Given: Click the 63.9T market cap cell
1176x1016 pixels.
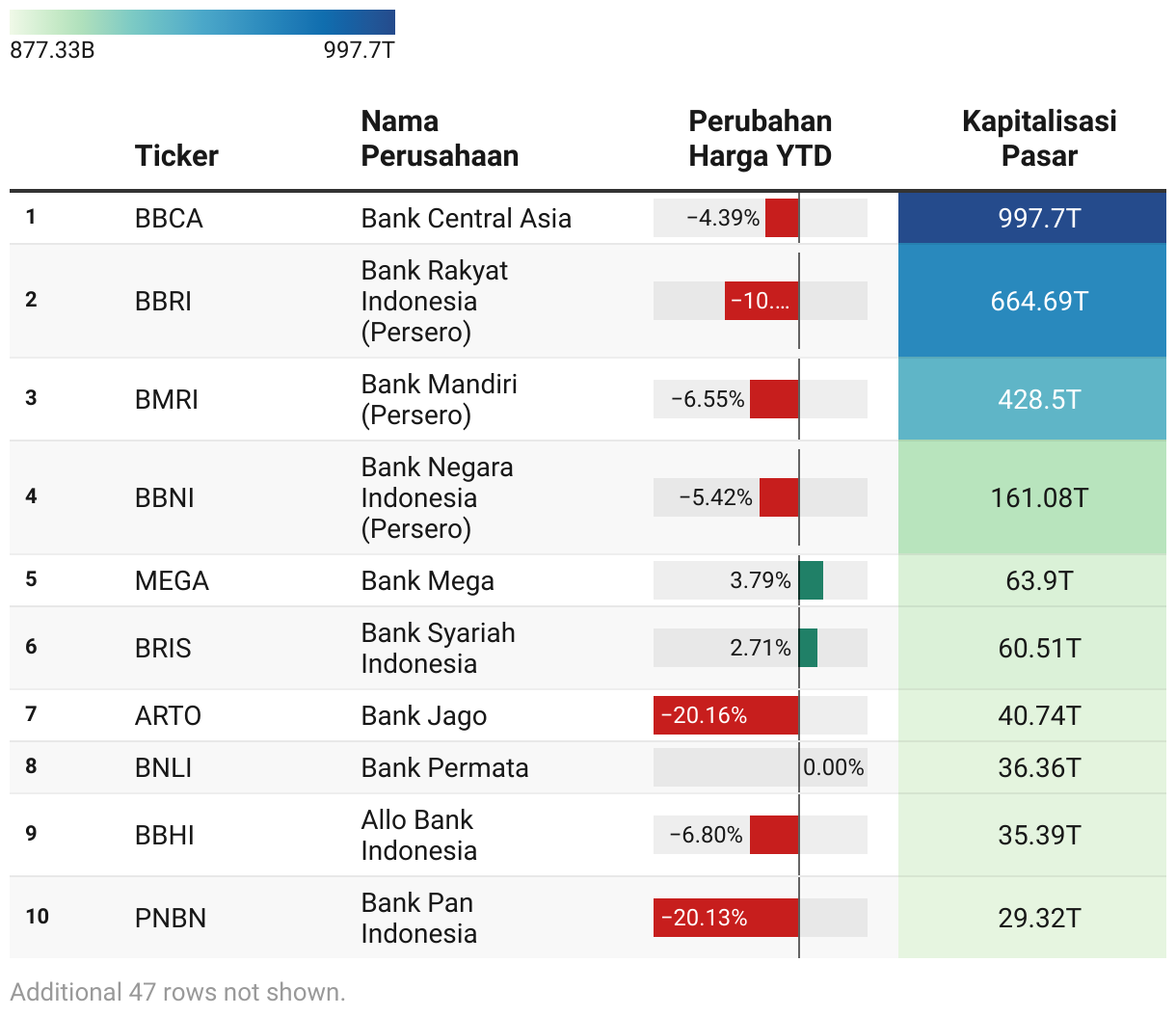Looking at the screenshot, I should (1032, 581).
